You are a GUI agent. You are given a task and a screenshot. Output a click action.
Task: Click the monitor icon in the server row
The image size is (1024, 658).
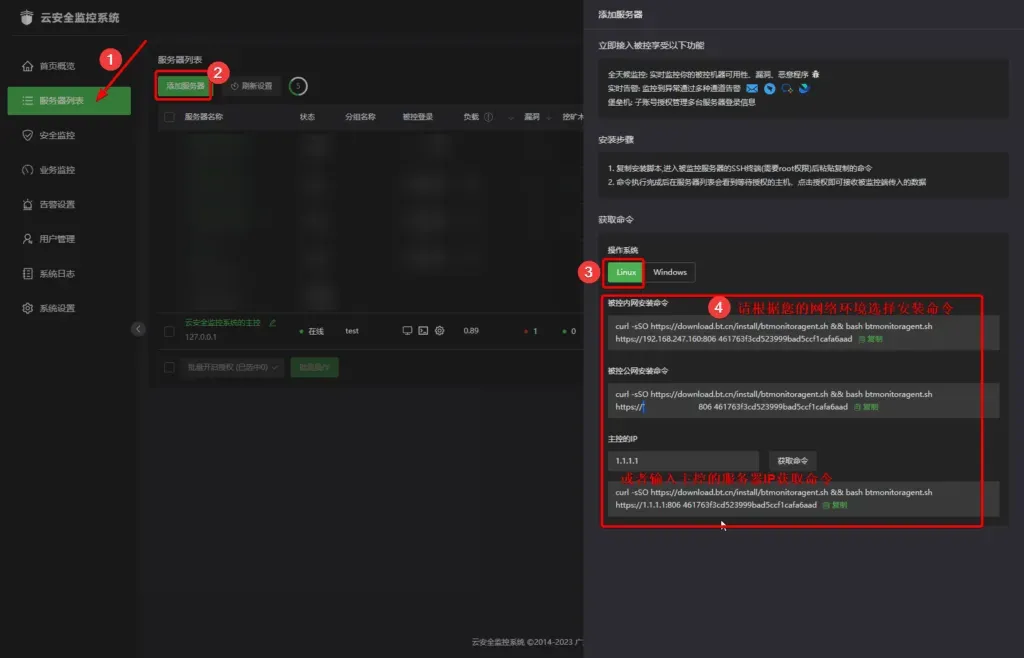(407, 330)
